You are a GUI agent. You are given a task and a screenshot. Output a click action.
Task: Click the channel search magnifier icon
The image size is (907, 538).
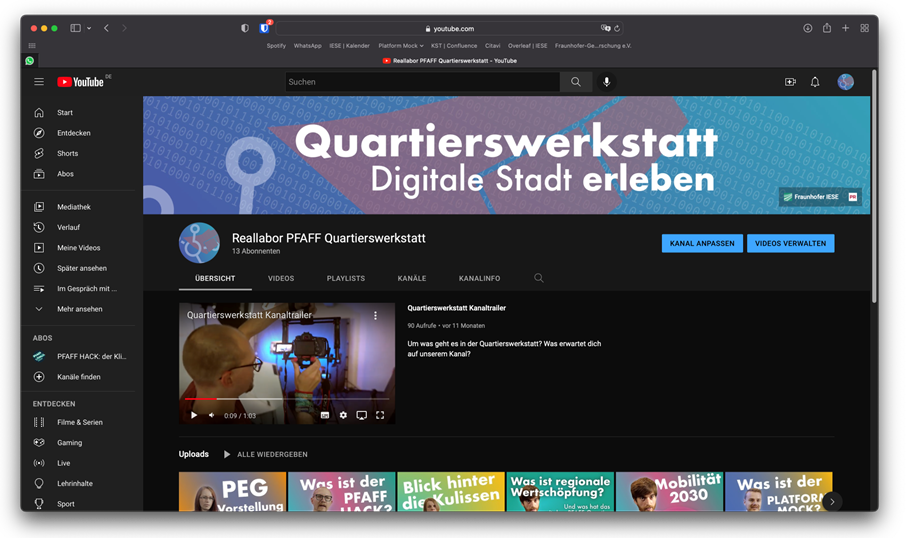(x=539, y=278)
